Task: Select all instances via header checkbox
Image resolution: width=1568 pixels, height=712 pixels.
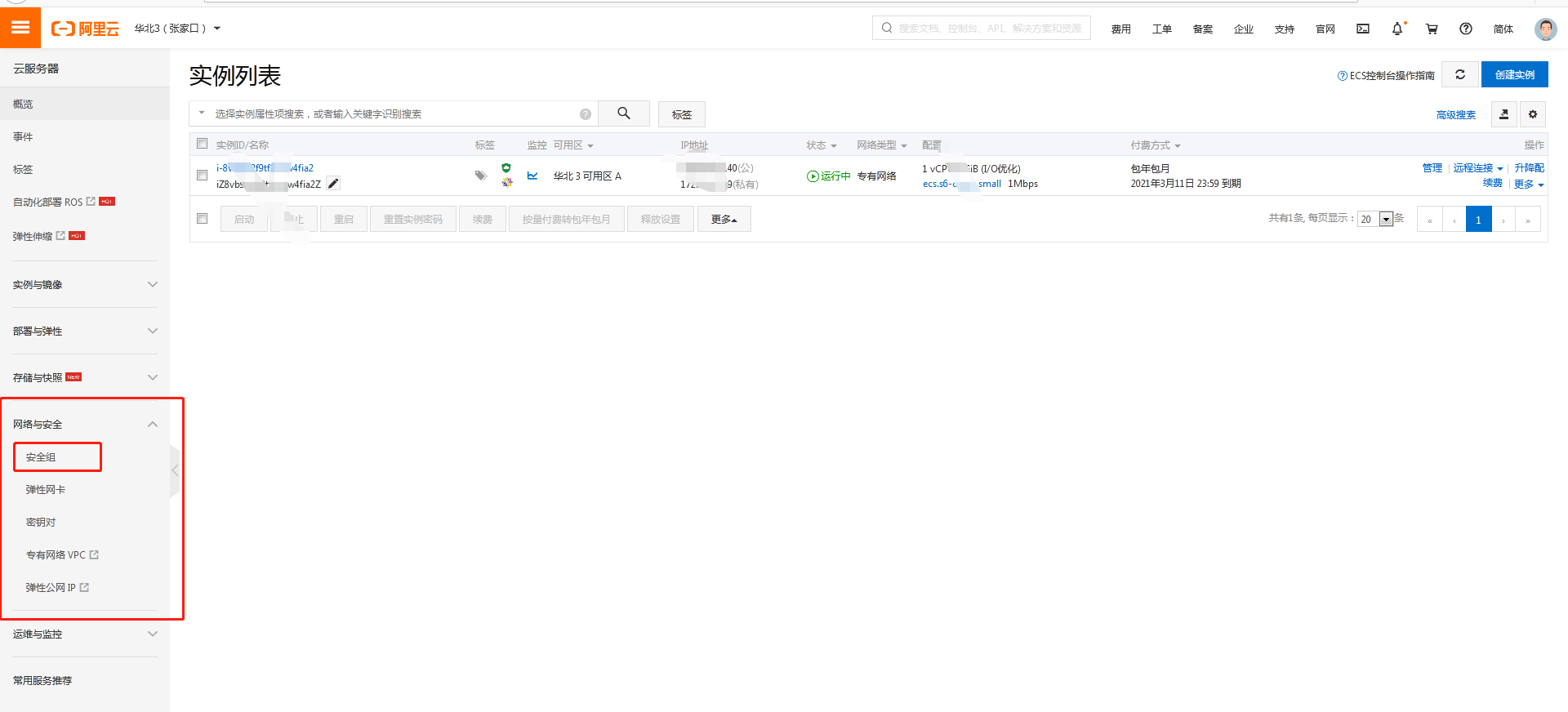Action: point(203,144)
